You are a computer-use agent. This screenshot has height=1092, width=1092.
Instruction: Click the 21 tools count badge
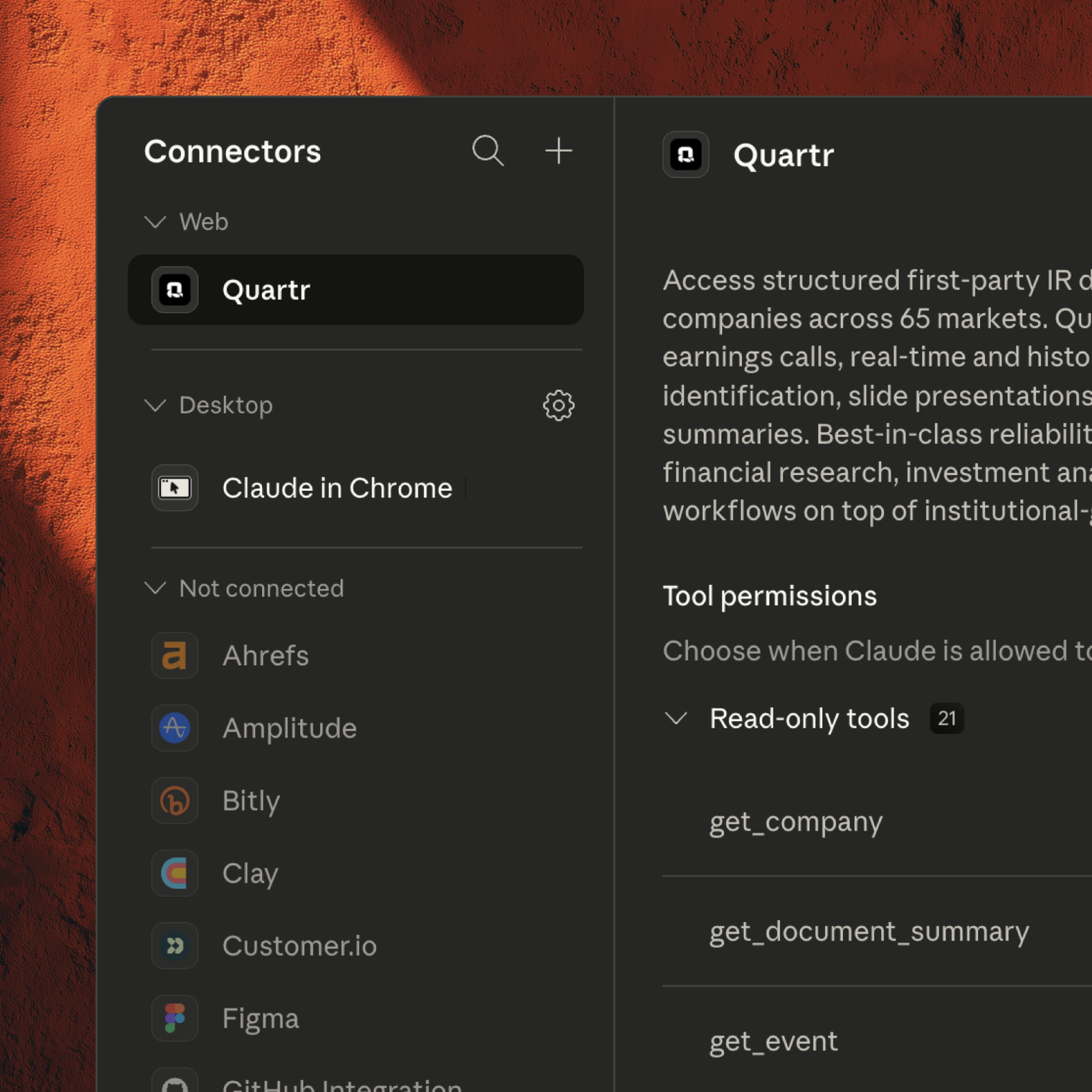click(947, 718)
